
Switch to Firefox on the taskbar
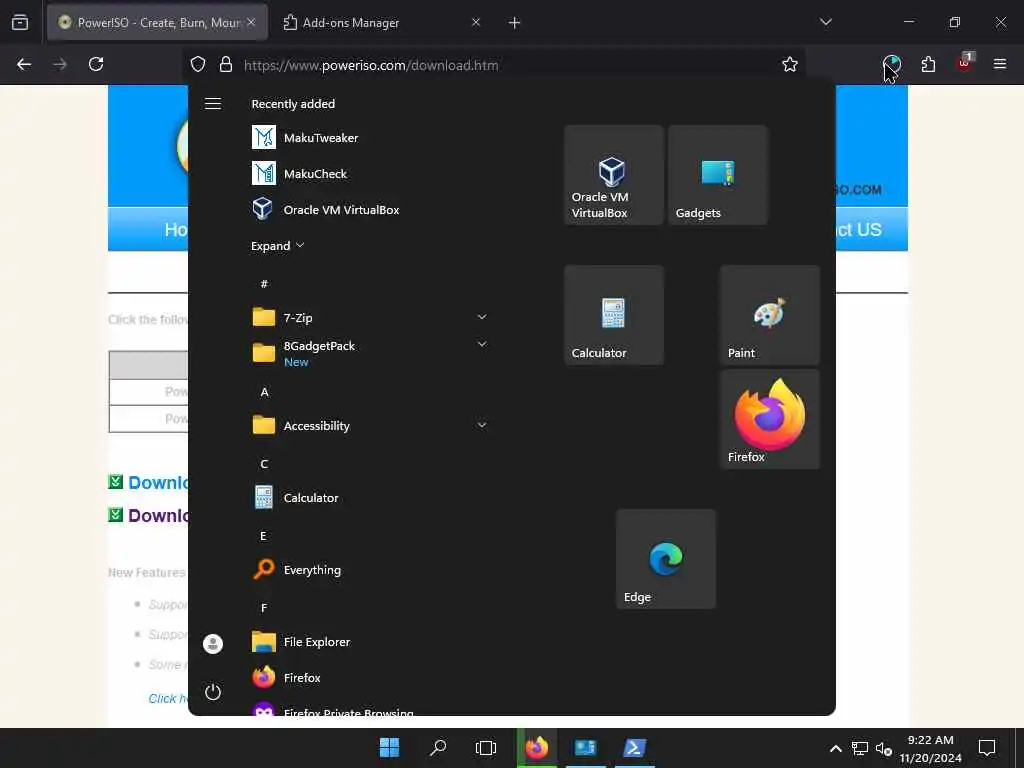[537, 748]
